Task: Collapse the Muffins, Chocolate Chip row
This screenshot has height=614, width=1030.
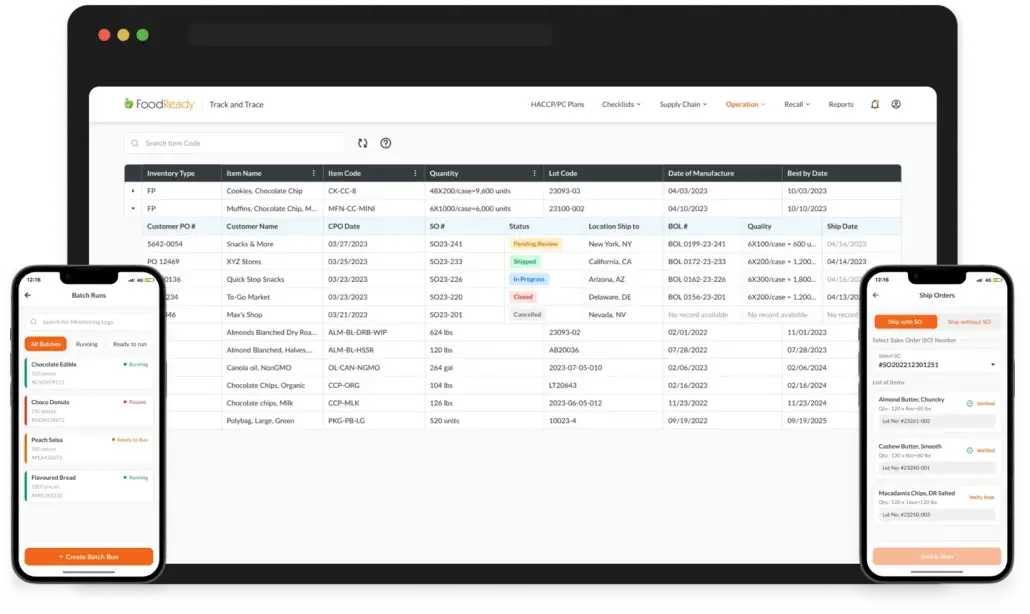Action: coord(134,209)
